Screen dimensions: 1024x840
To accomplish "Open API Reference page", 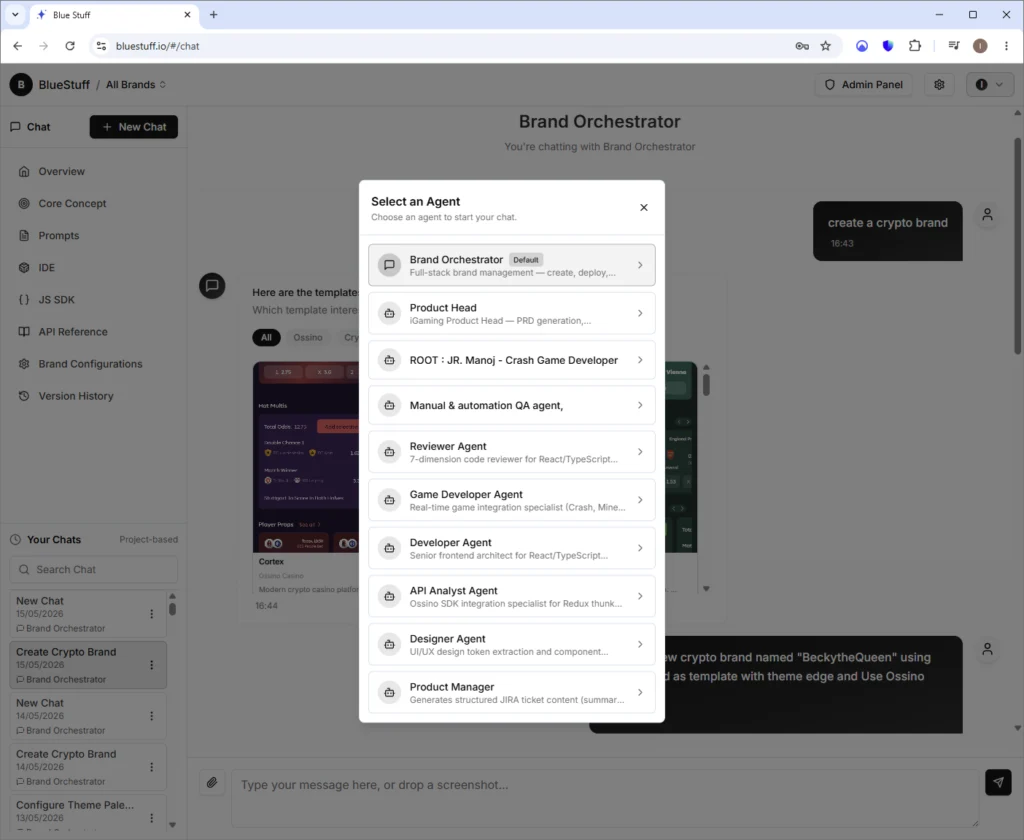I will point(72,332).
